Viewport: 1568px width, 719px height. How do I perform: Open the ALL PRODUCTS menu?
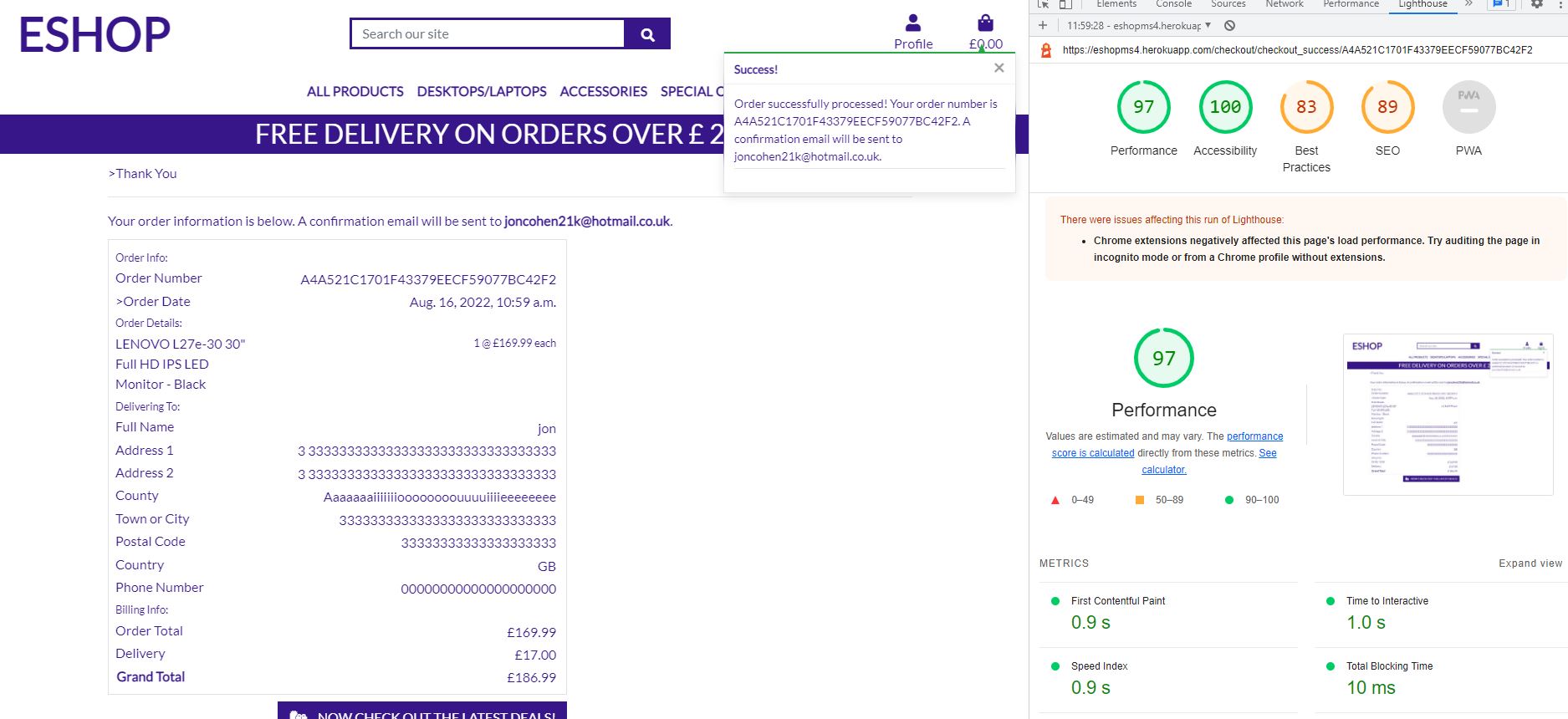coord(355,91)
